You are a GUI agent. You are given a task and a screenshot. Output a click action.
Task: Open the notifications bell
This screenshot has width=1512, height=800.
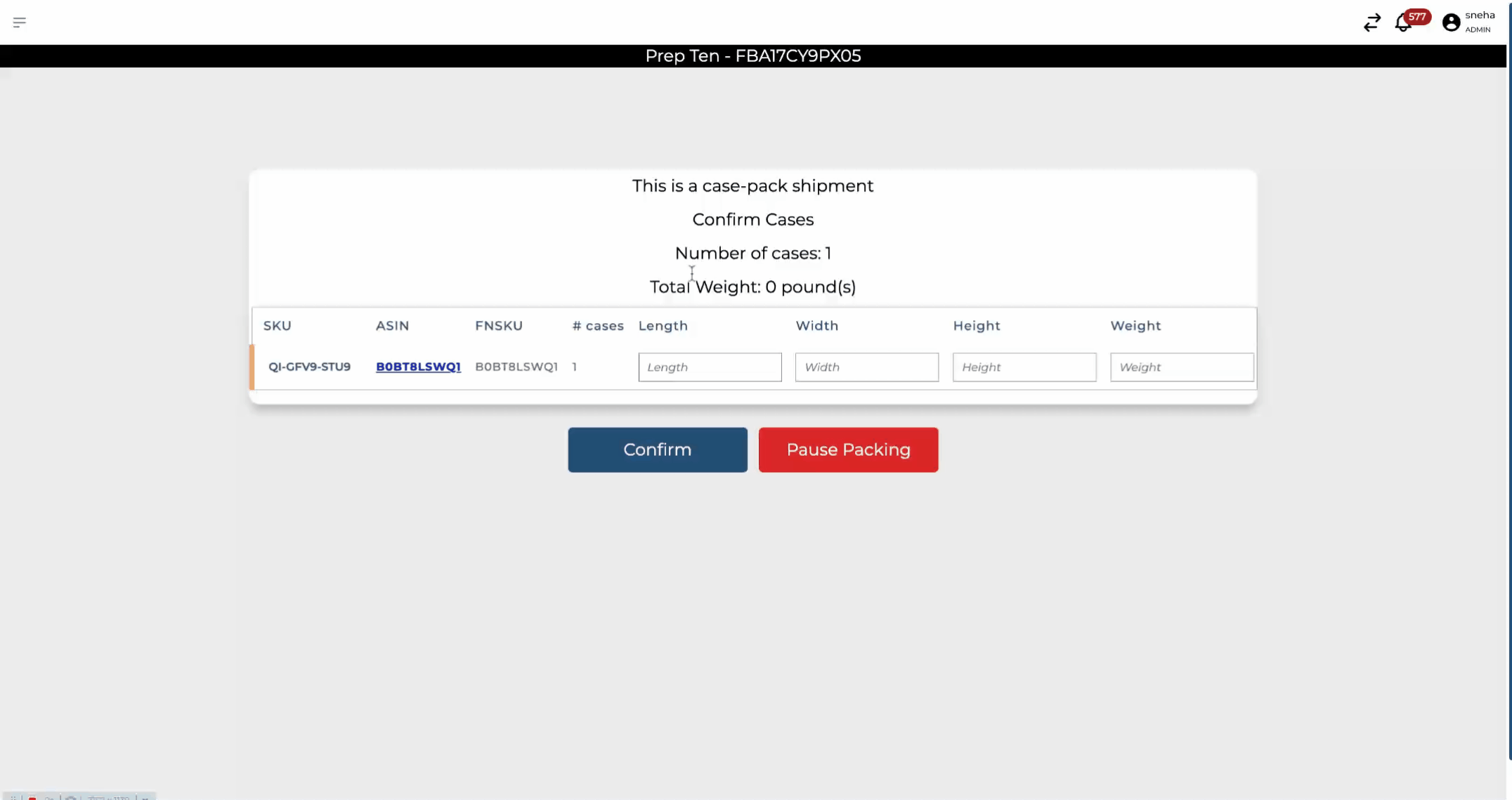(x=1402, y=24)
